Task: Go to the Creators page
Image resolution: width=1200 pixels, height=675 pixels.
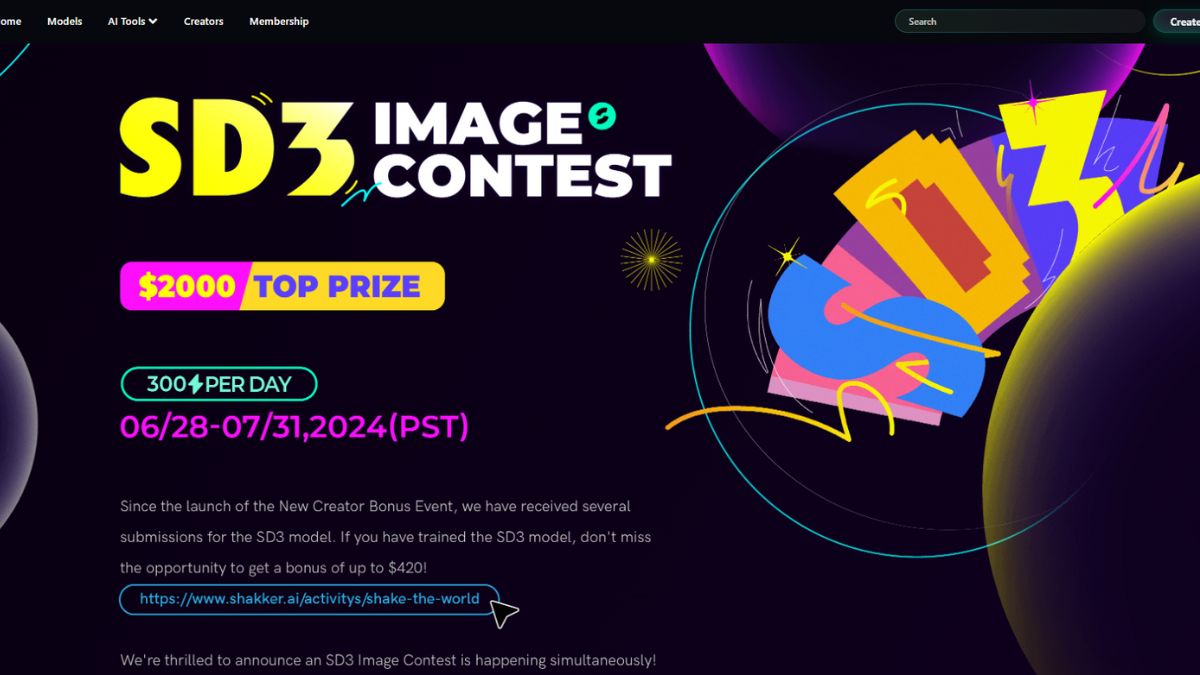Action: 204,21
